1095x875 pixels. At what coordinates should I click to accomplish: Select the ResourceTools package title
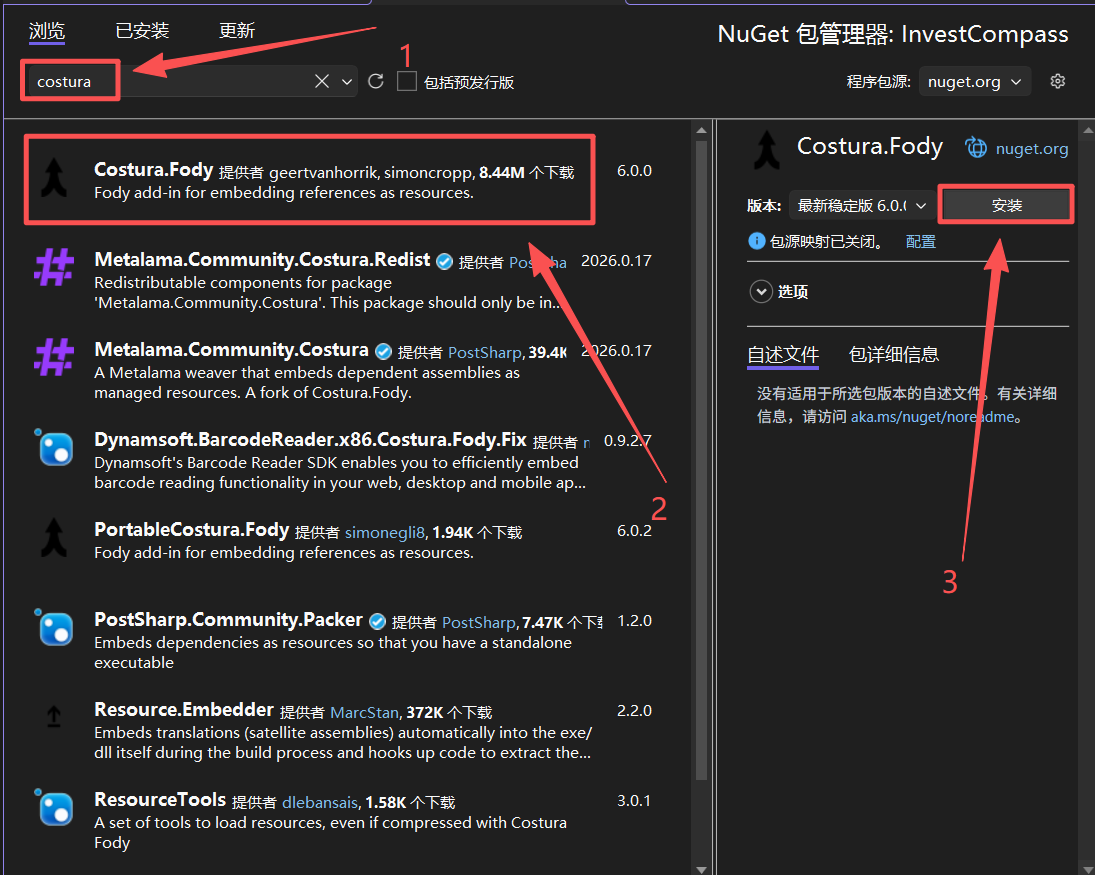pyautogui.click(x=160, y=800)
